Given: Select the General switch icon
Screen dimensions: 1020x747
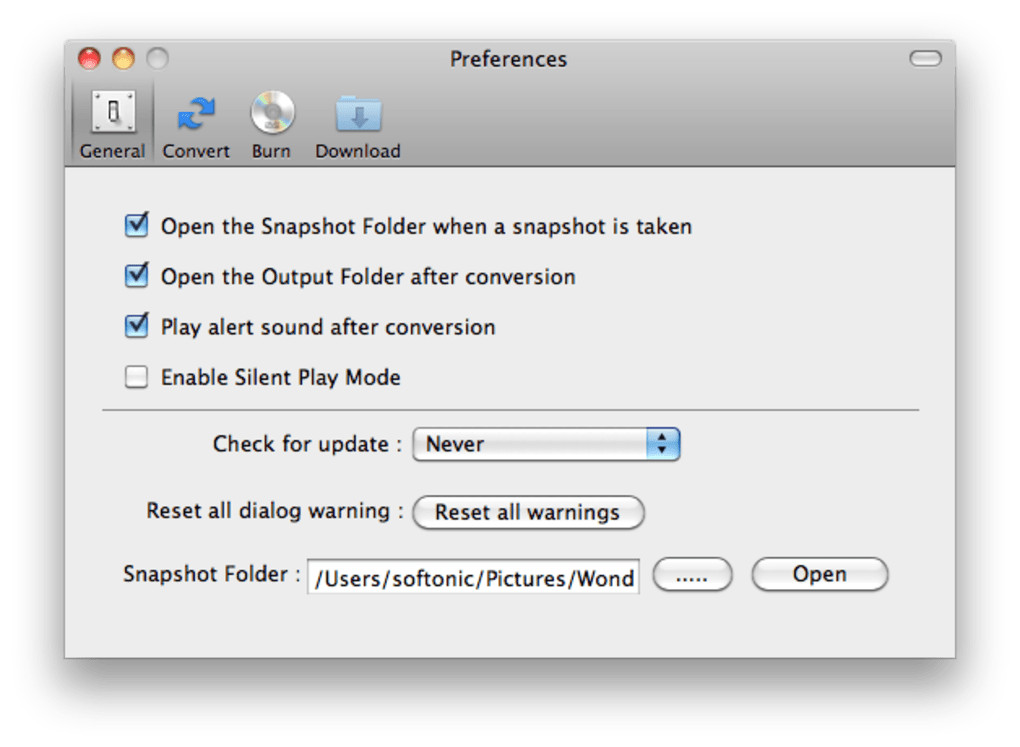Looking at the screenshot, I should (113, 112).
